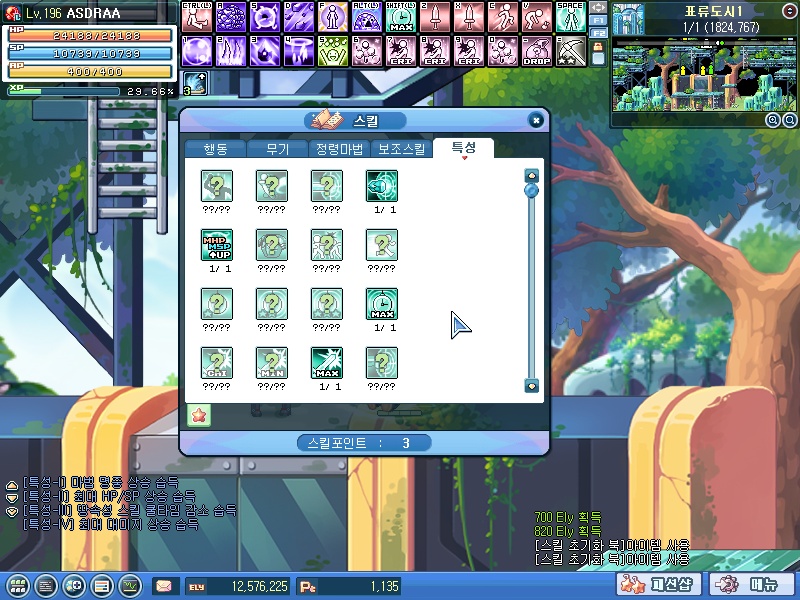Click the ELY amount 12,576,225
The width and height of the screenshot is (800, 600).
coord(260,586)
